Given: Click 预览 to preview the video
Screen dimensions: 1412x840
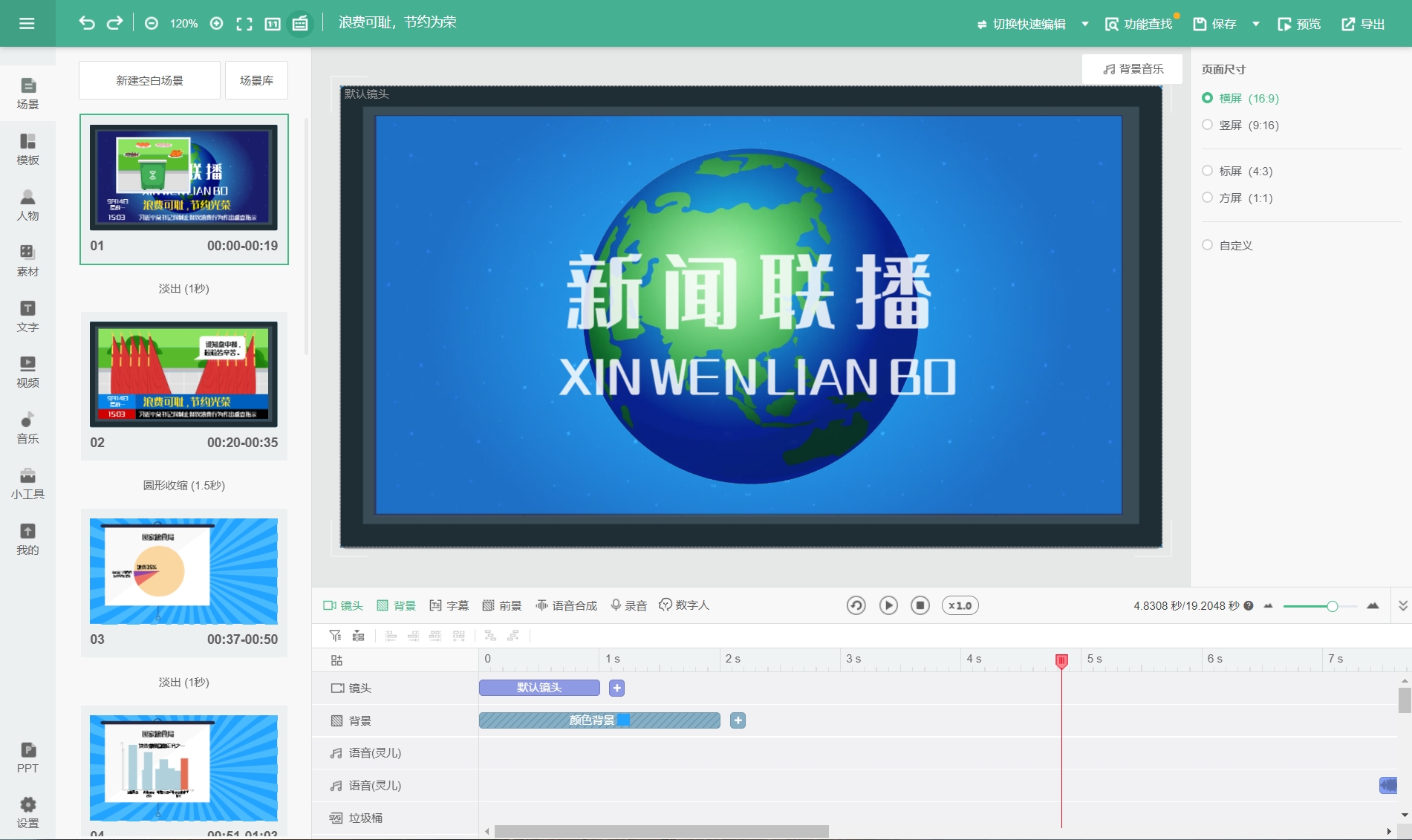Looking at the screenshot, I should pyautogui.click(x=1299, y=24).
